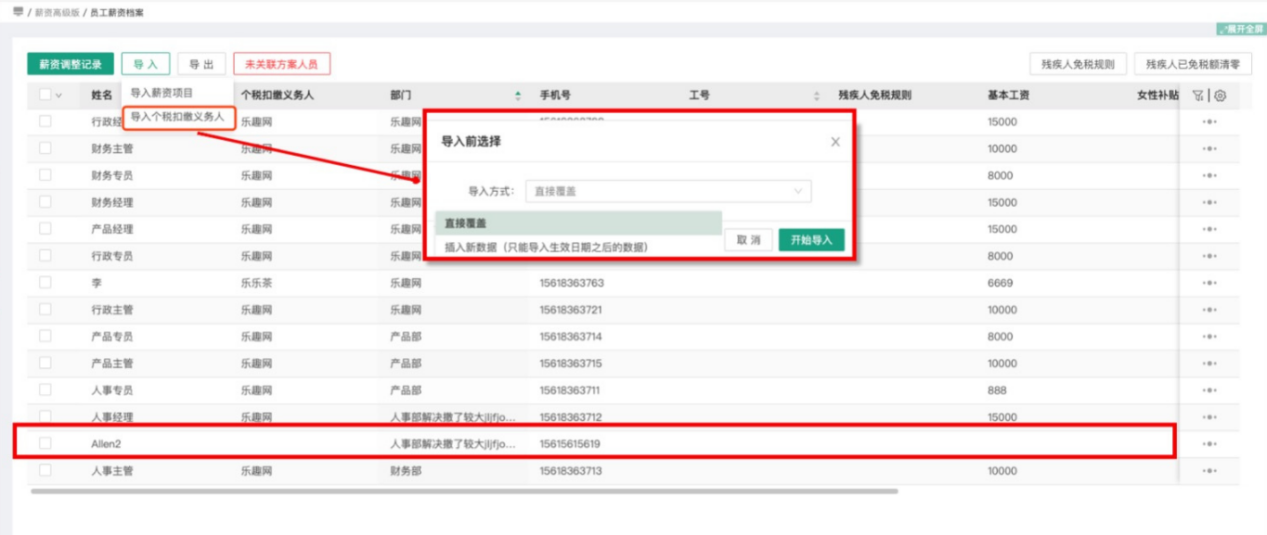Click 展开全屏 fullscreen toggle
The image size is (1267, 535).
pos(1241,29)
